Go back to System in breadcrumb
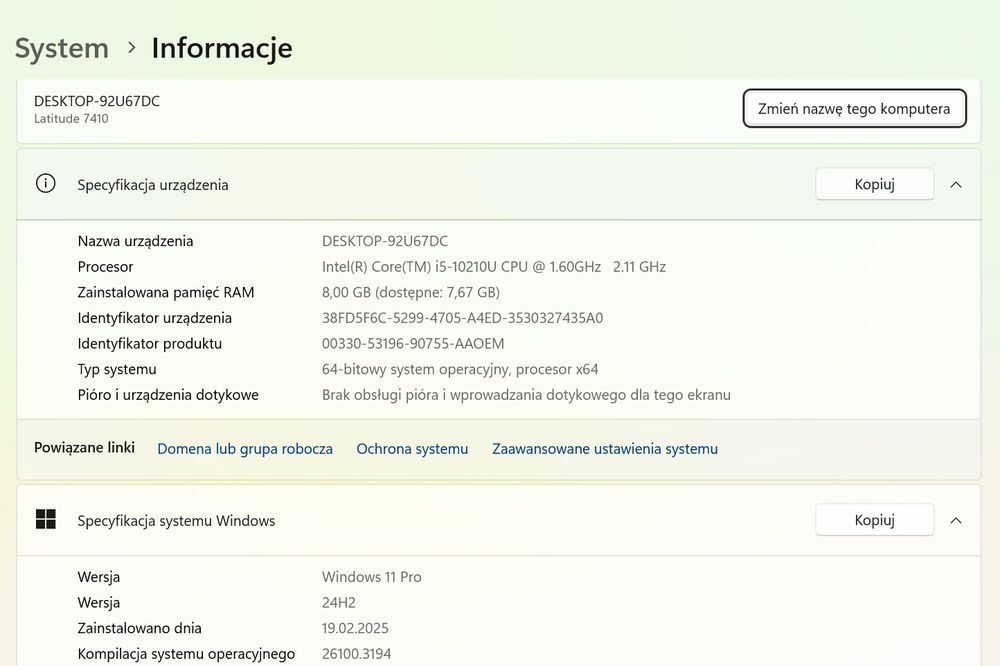The image size is (1000, 666). coord(62,48)
